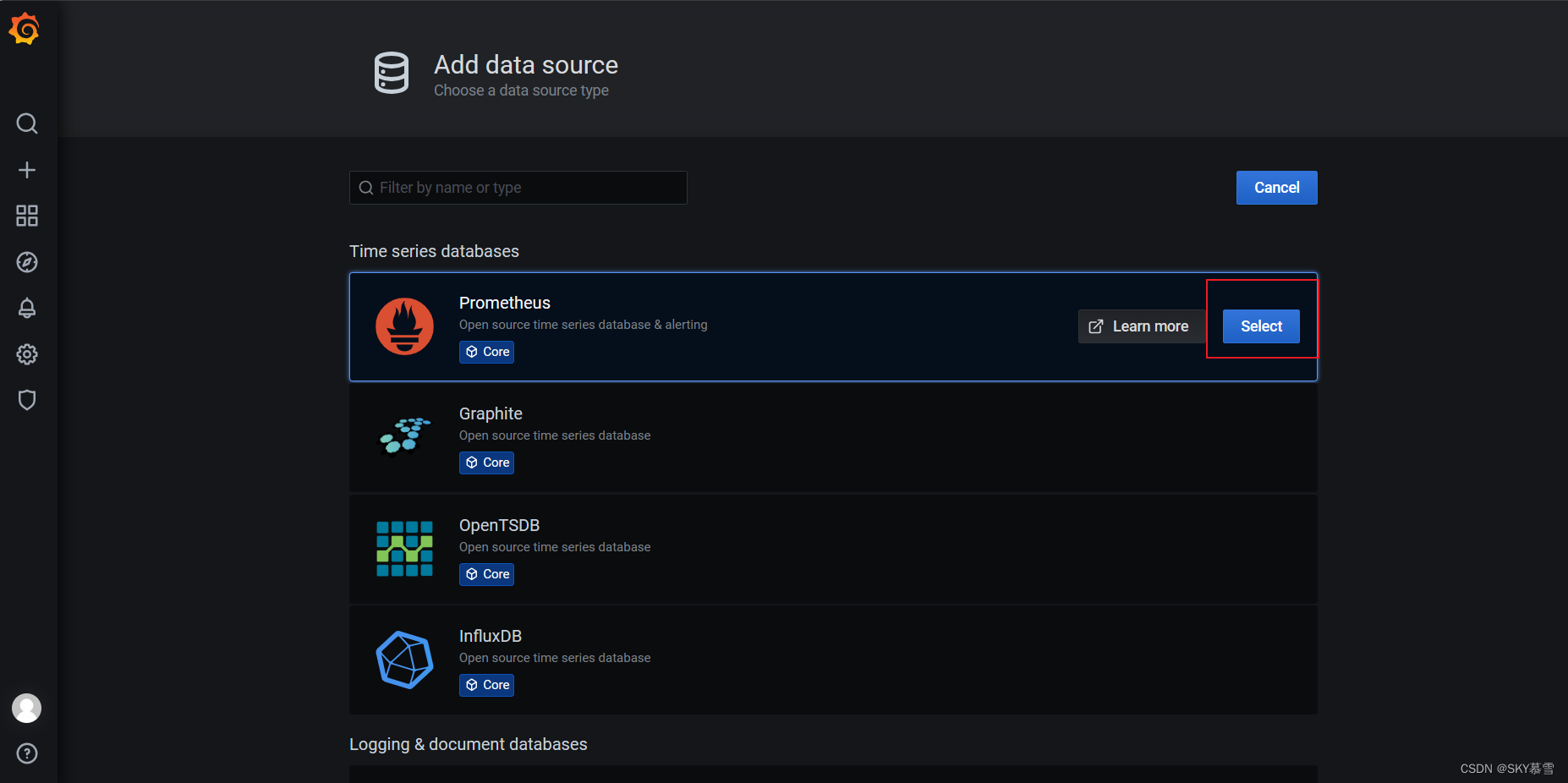Click the Cancel button
Viewport: 1568px width, 783px height.
coord(1276,188)
